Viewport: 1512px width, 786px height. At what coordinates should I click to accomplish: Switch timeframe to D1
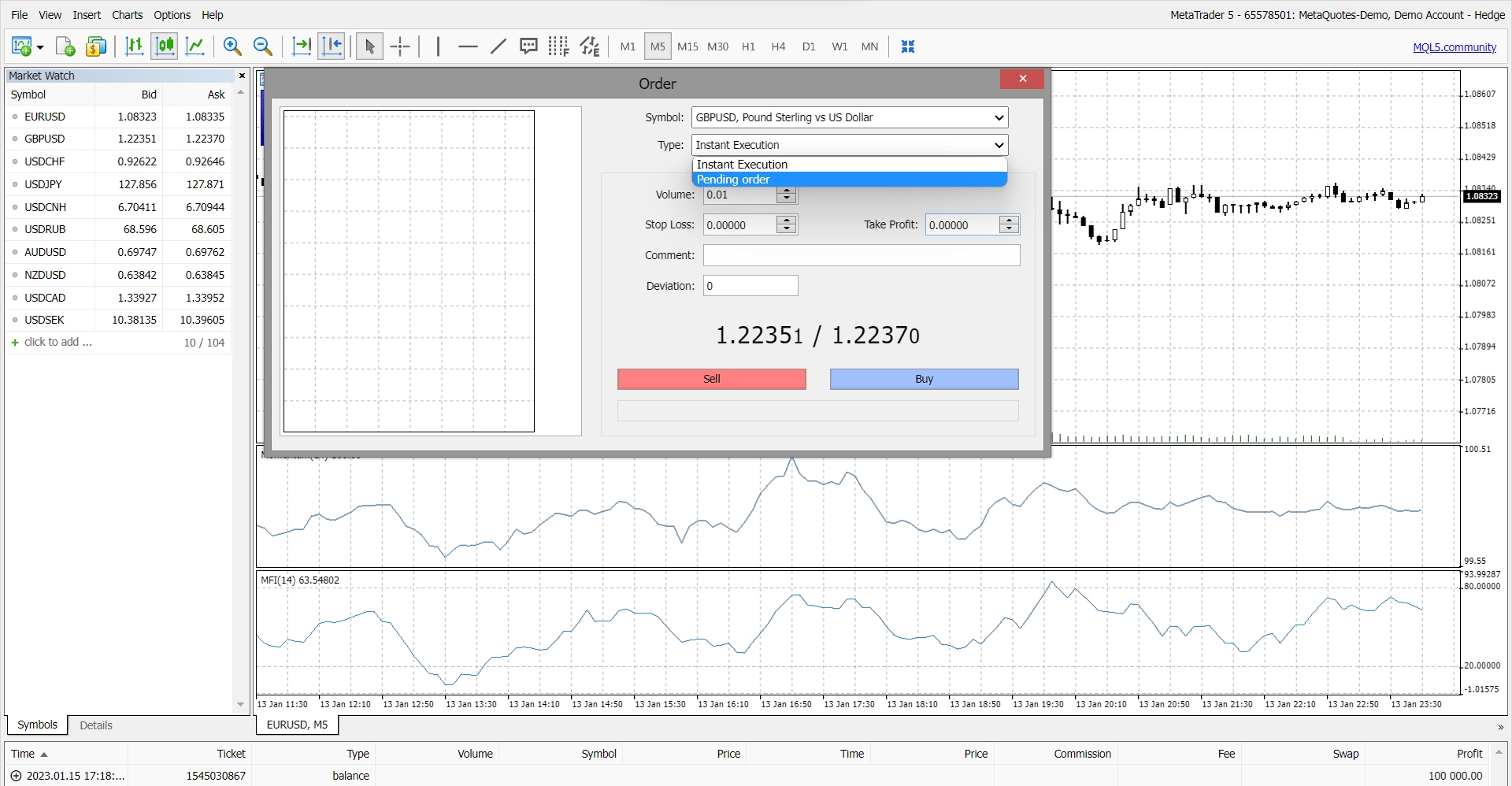[809, 46]
